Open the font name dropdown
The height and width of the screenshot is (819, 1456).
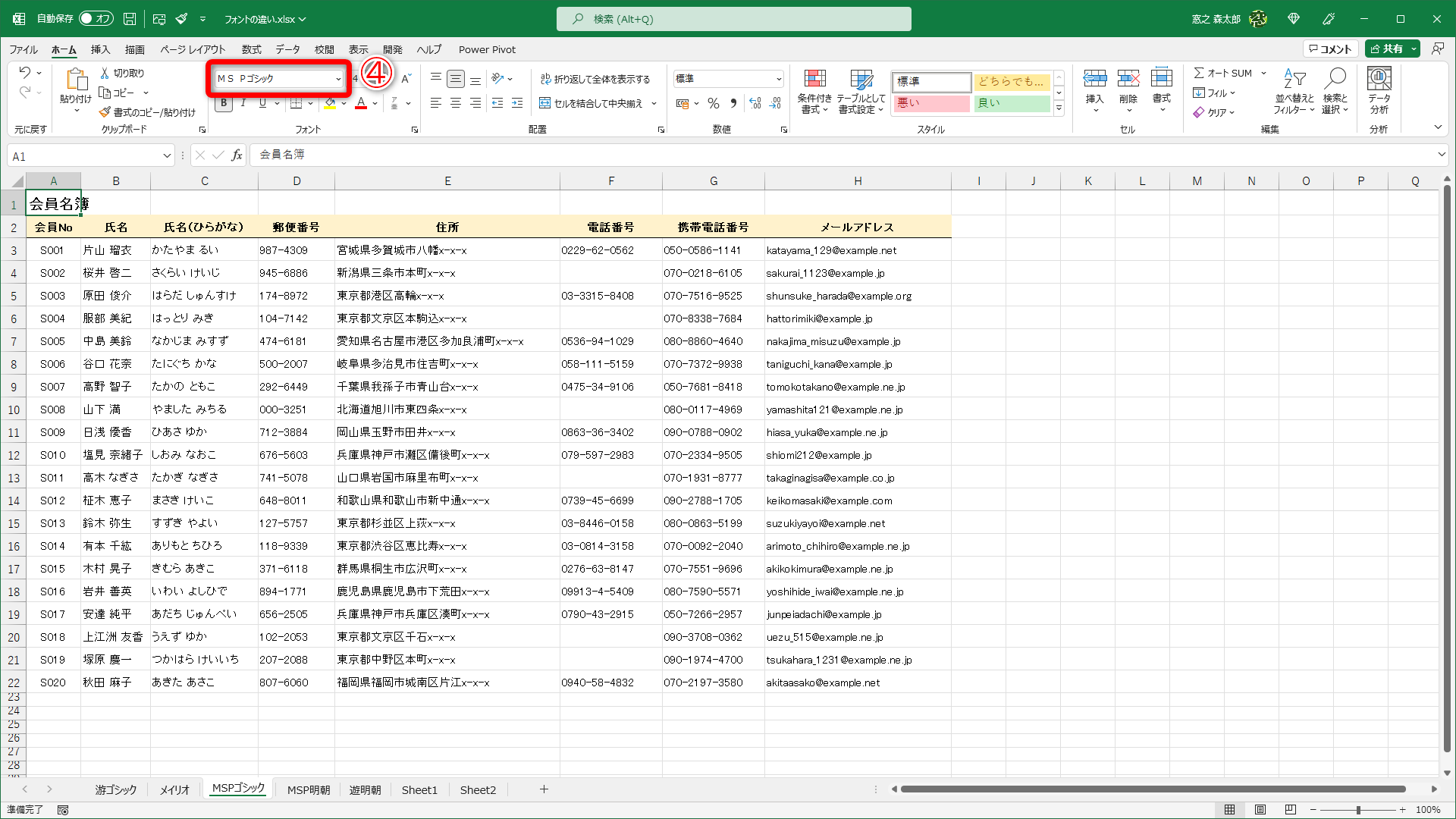coord(338,78)
